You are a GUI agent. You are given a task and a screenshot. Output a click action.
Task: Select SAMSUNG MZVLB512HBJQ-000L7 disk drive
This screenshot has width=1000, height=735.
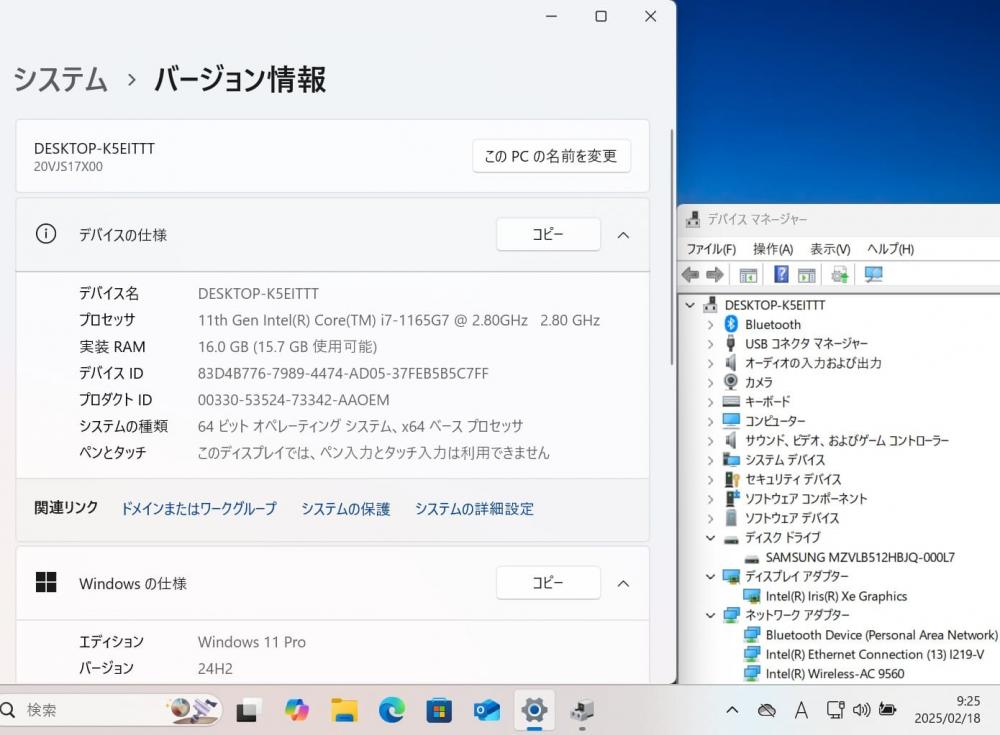pyautogui.click(x=860, y=558)
